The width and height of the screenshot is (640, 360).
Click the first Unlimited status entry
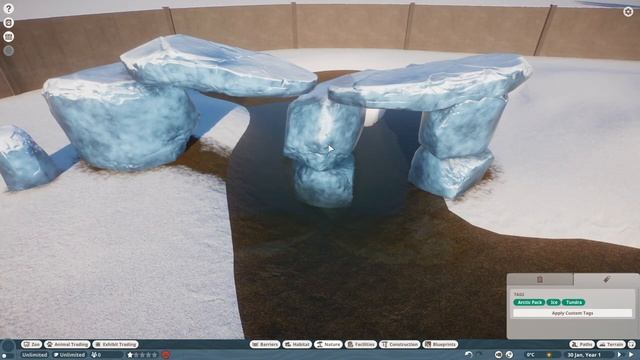(x=34, y=355)
